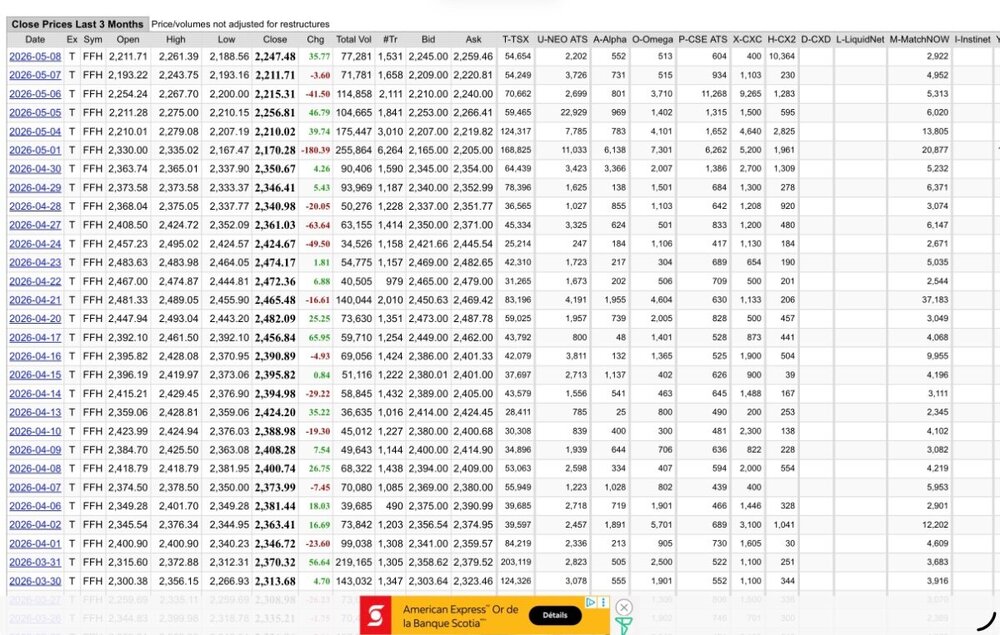The image size is (1000, 635).
Task: Select the Close Prices Last 3 Months tab
Action: pos(77,24)
